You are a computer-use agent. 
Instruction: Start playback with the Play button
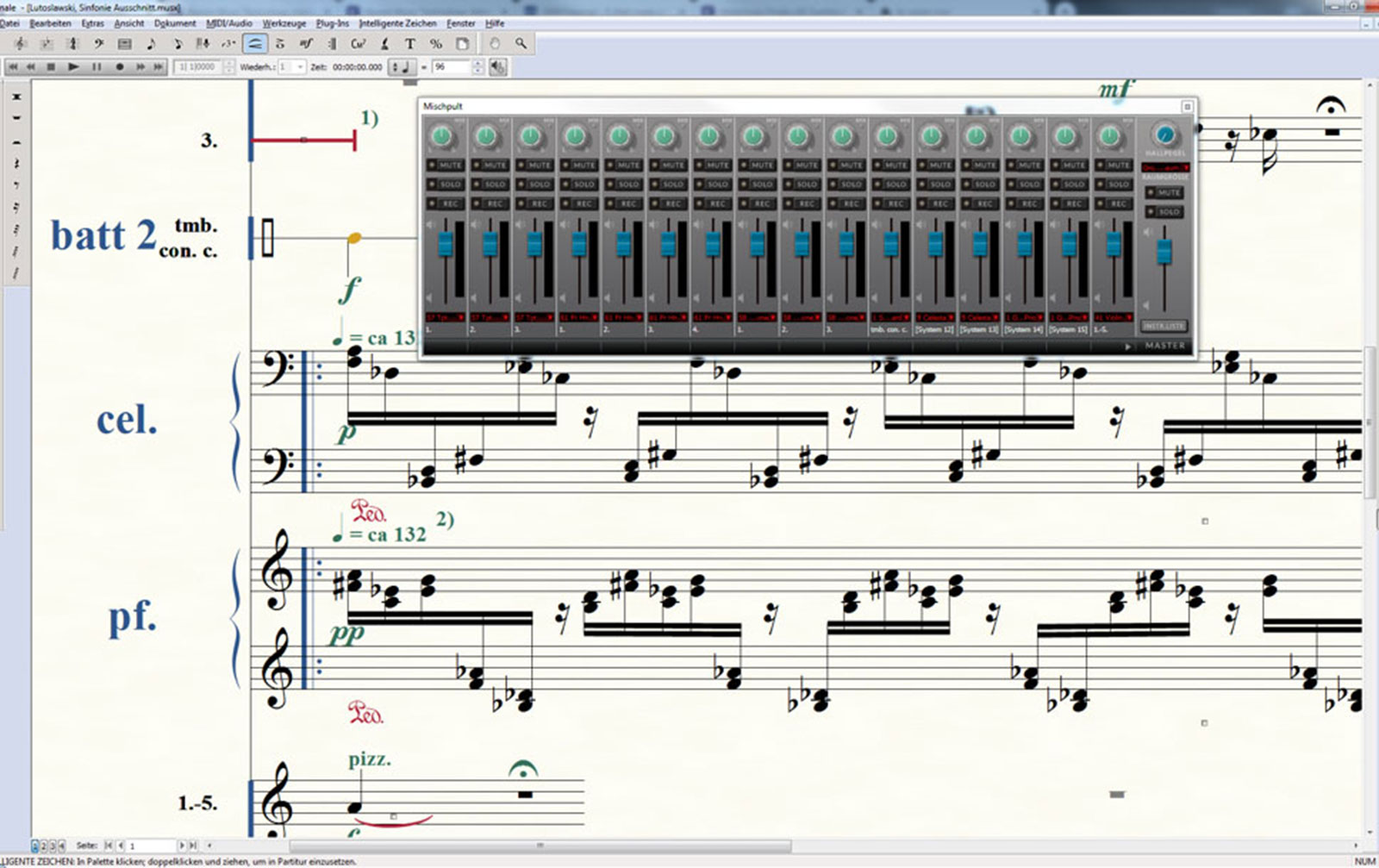point(72,67)
